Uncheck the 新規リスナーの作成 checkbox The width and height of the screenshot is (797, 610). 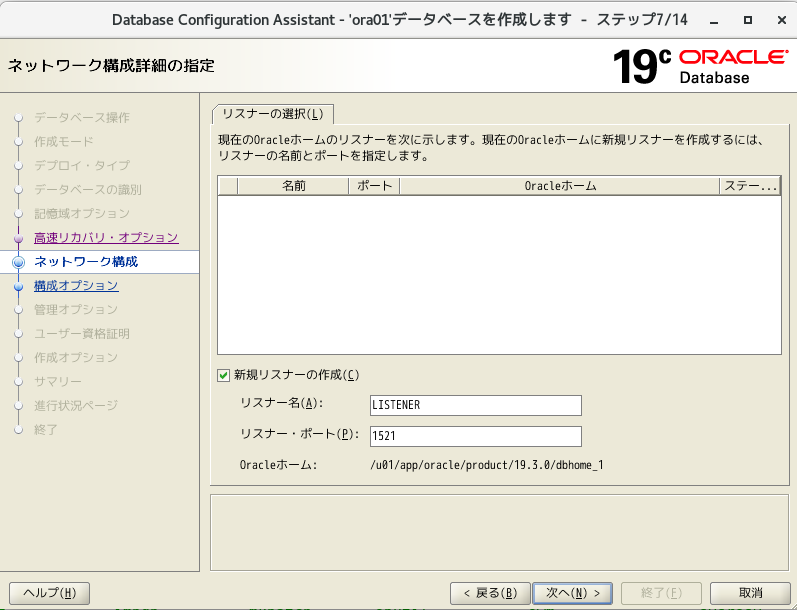click(223, 375)
